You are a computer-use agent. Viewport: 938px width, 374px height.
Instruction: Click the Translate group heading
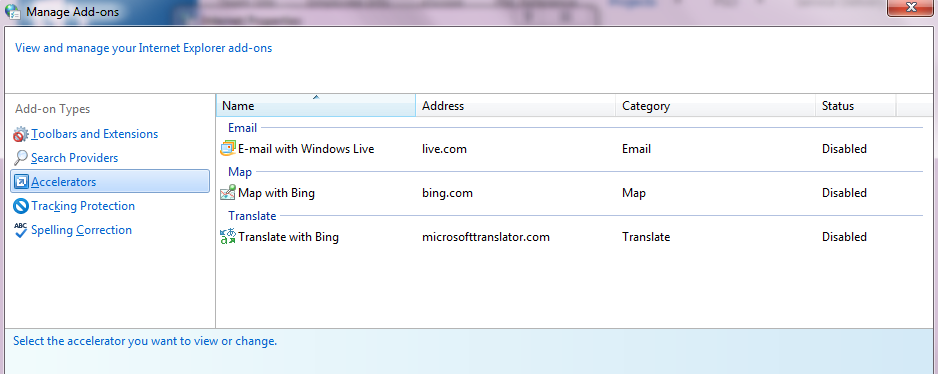coord(252,215)
